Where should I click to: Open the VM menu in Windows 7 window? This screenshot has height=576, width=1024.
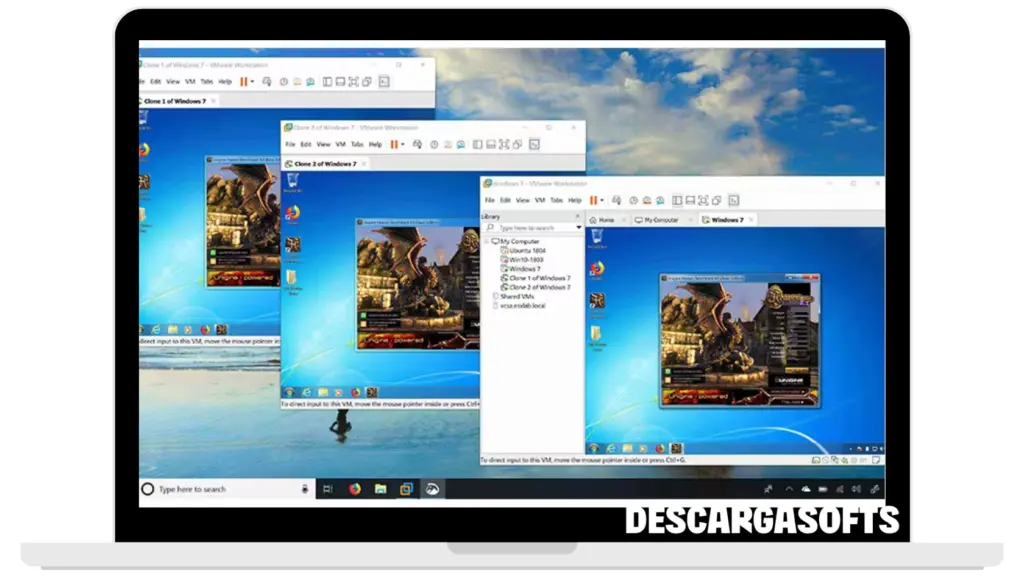(539, 200)
